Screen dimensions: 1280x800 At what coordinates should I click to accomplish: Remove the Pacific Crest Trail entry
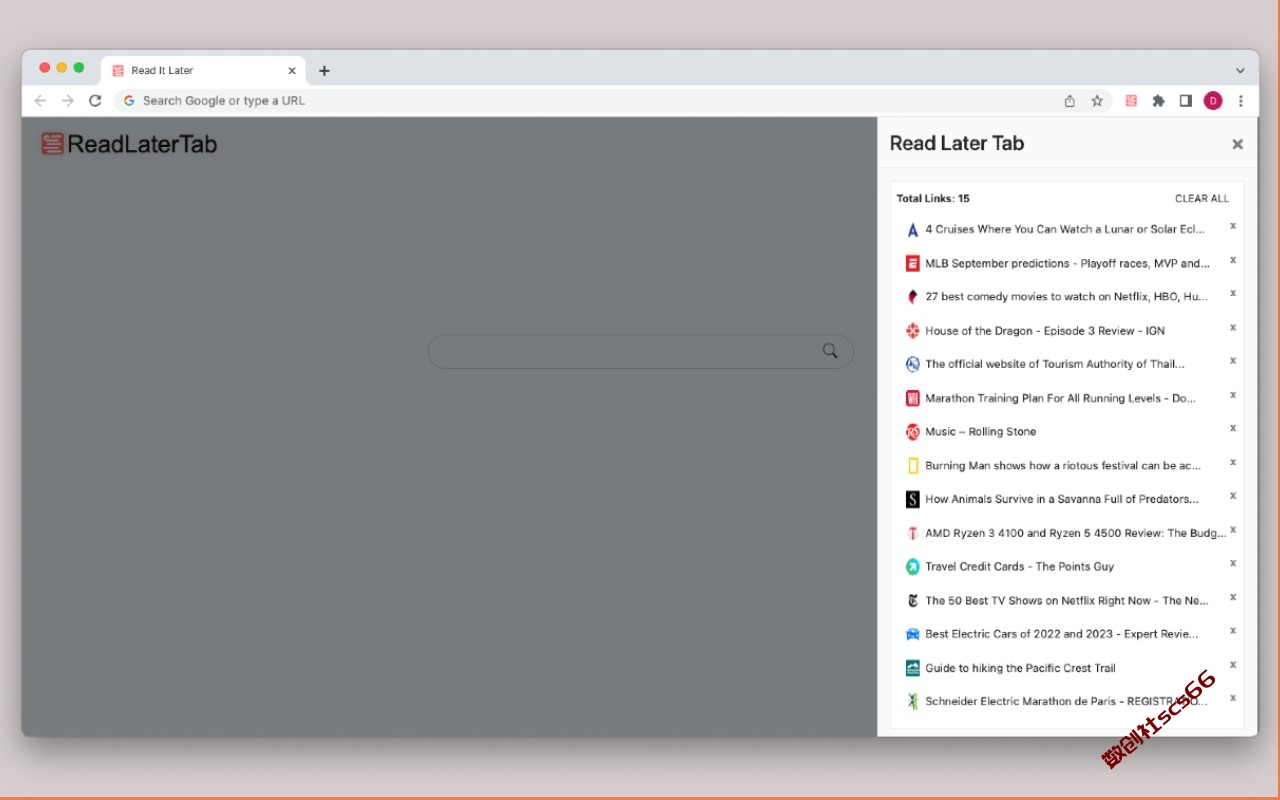pos(1233,664)
